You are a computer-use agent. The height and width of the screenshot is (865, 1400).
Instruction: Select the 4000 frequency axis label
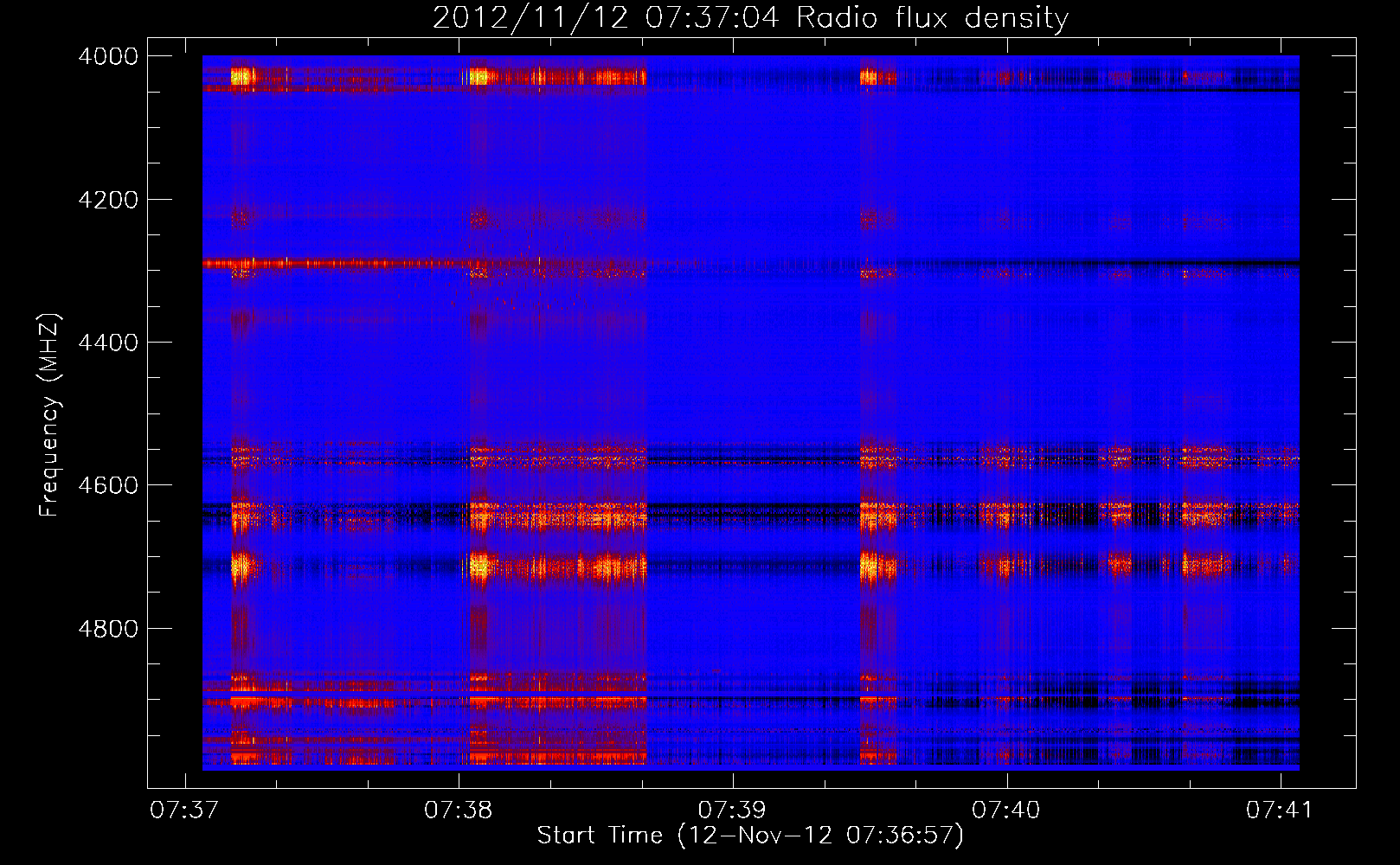pyautogui.click(x=108, y=56)
